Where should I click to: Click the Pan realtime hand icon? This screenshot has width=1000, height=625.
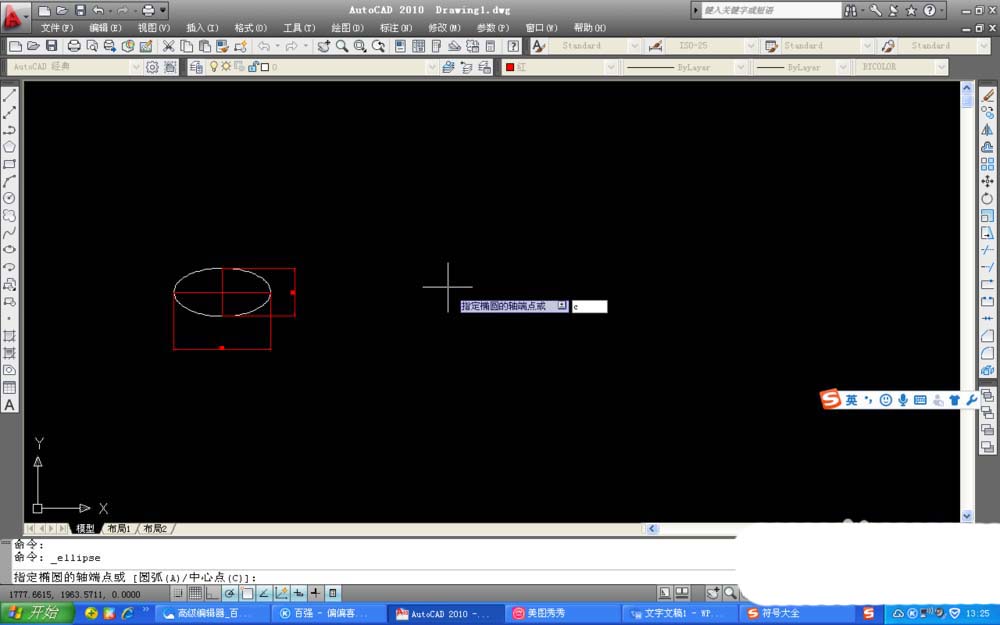323,46
